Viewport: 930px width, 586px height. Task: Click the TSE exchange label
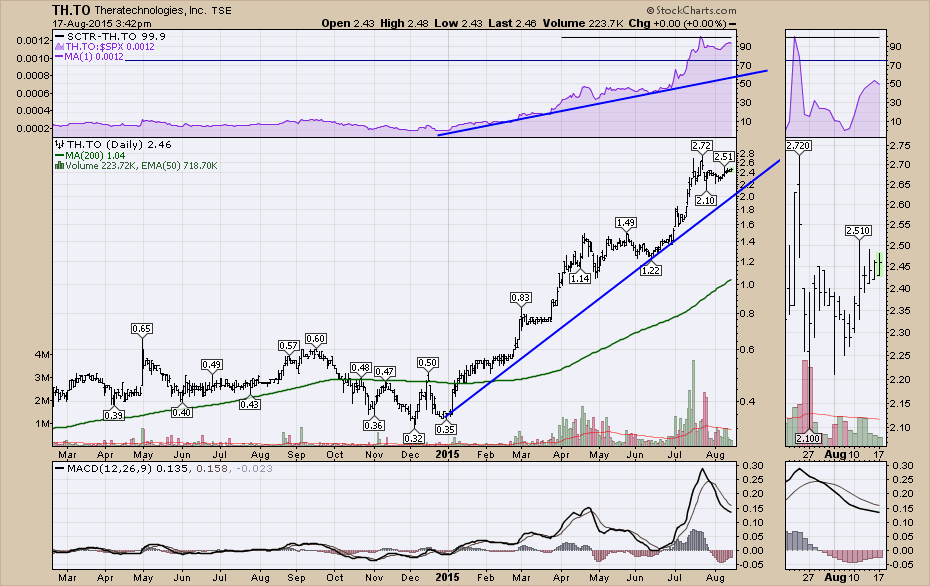tap(222, 11)
